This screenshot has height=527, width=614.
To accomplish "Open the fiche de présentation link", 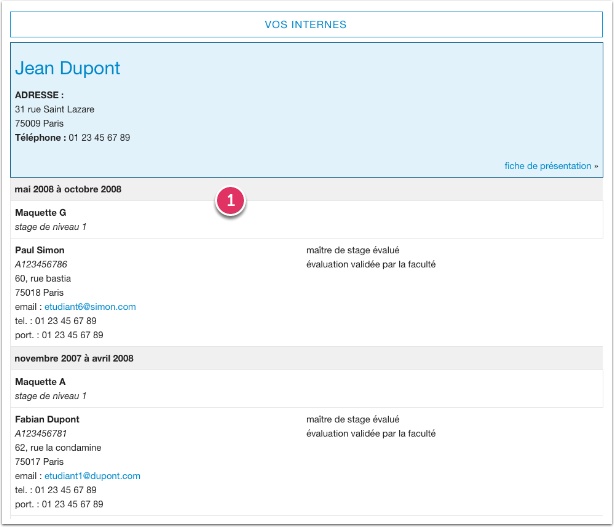I will [x=551, y=166].
